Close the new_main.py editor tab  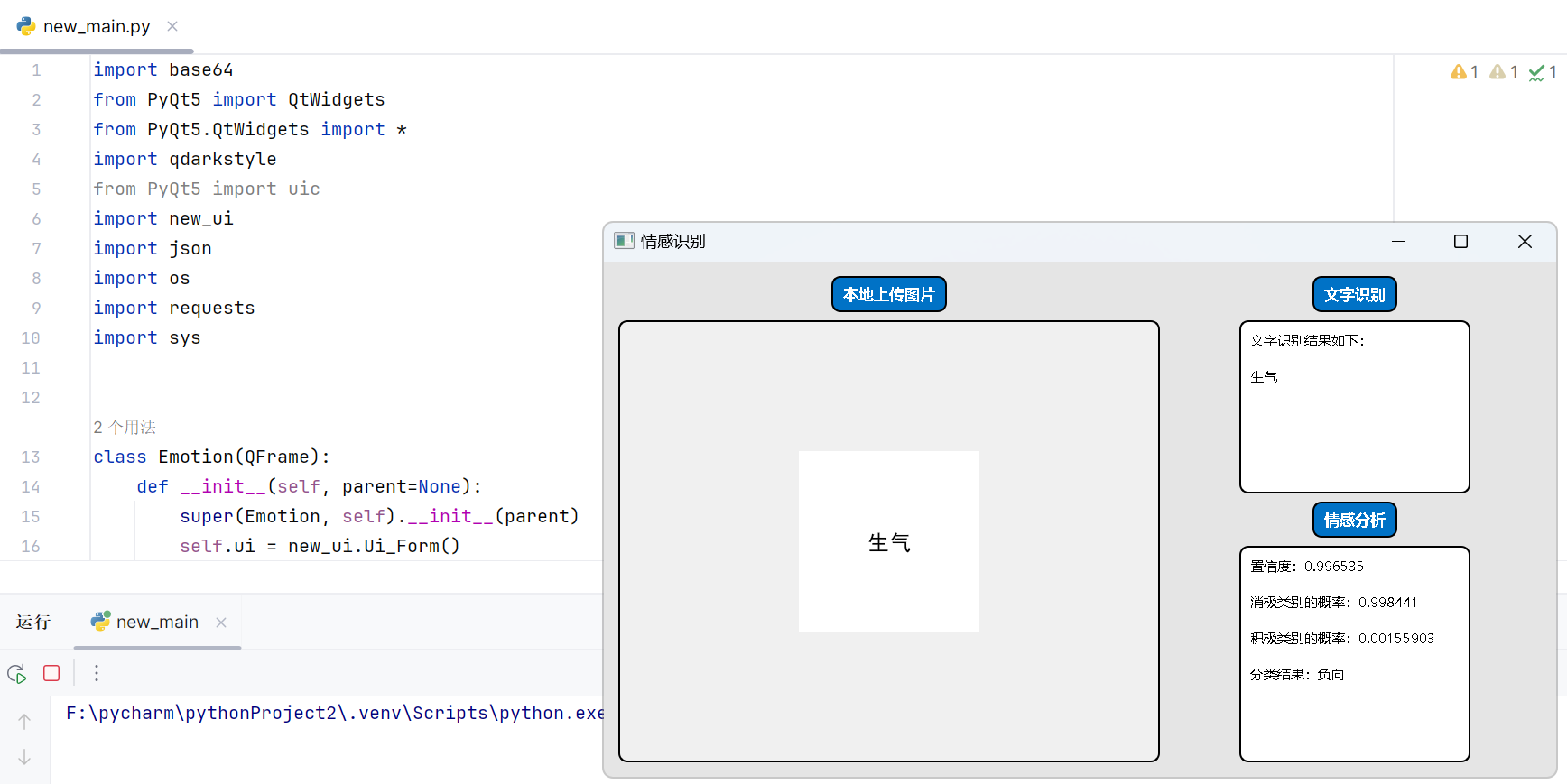[172, 26]
